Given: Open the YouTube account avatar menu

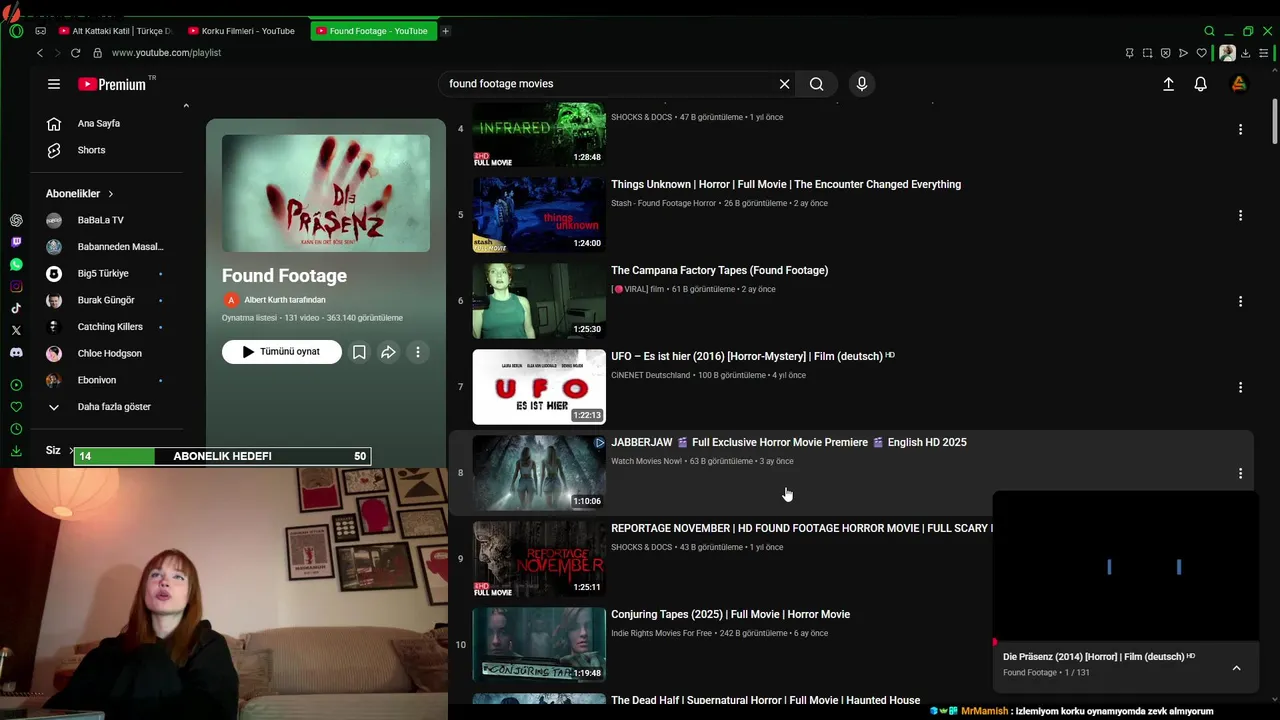Looking at the screenshot, I should (1239, 84).
